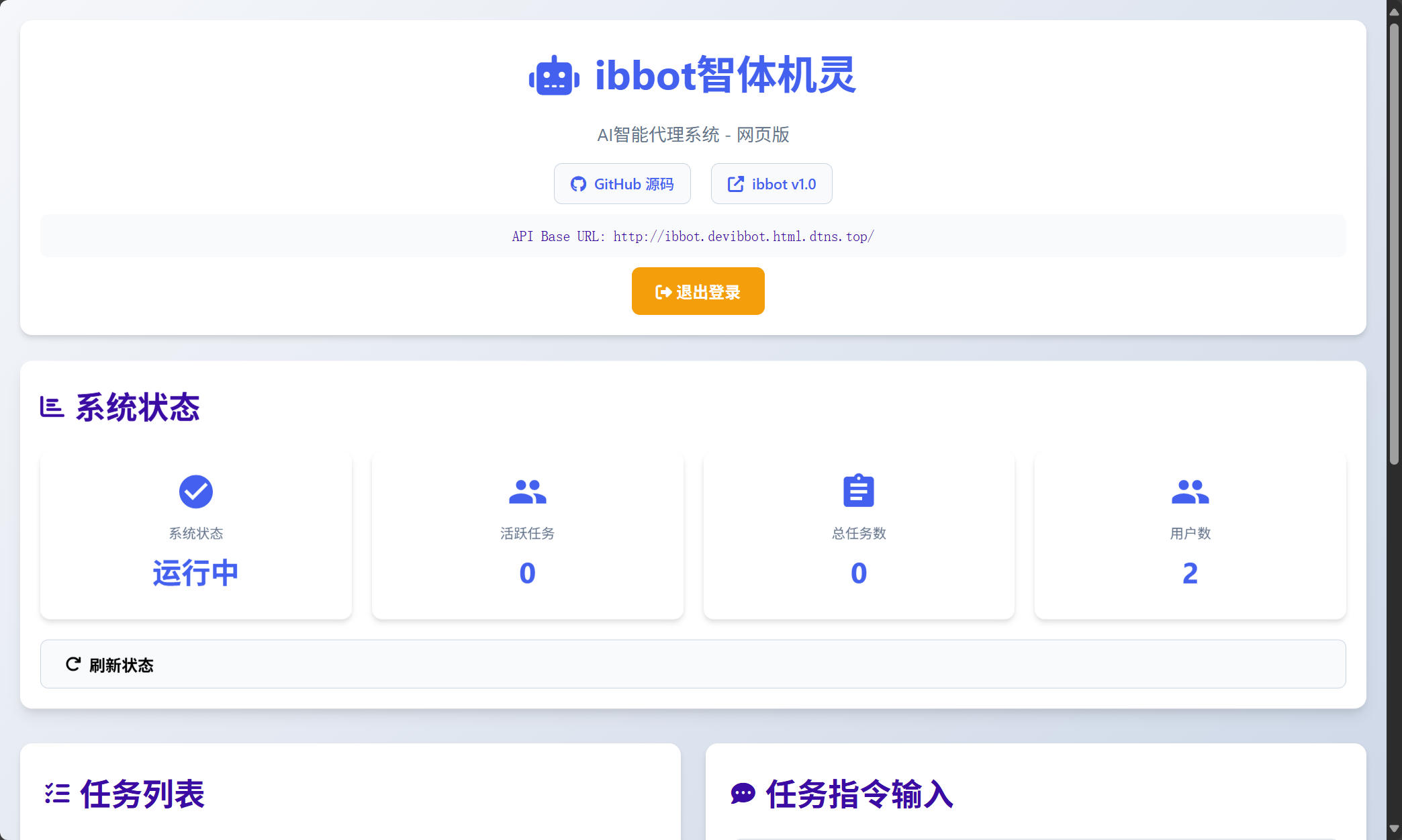Click the 运行中 running status value
1402x840 pixels.
pos(196,573)
